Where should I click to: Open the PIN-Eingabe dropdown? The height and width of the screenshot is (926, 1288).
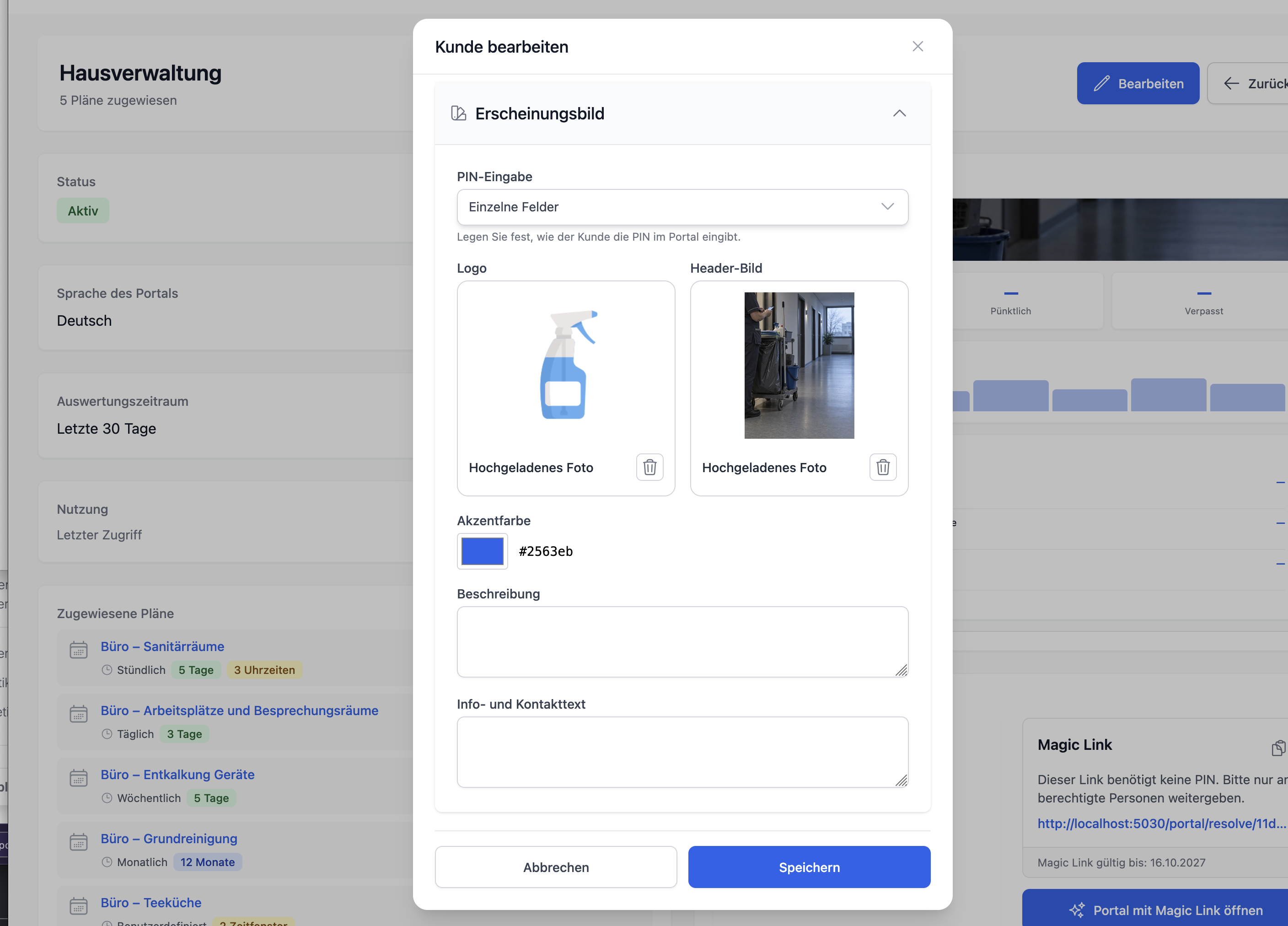tap(682, 207)
